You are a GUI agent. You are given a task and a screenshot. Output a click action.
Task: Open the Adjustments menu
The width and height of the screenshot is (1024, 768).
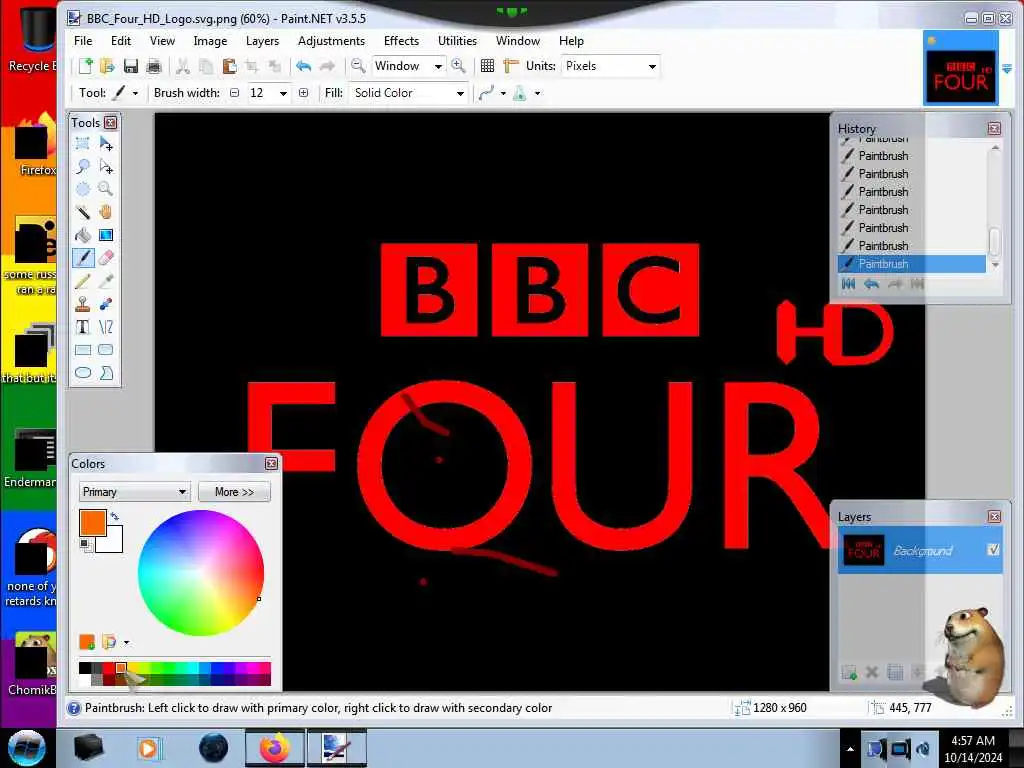331,40
